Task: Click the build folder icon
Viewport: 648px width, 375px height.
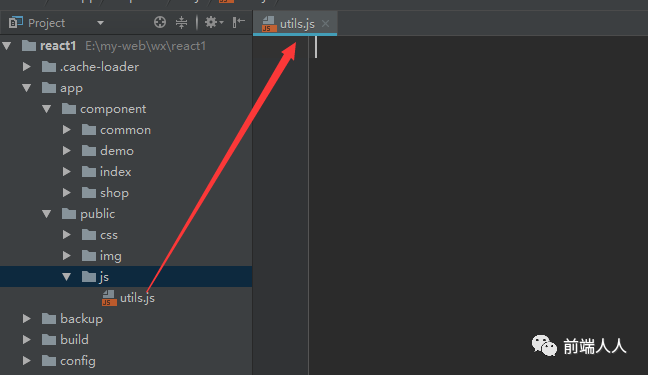Action: pos(49,339)
